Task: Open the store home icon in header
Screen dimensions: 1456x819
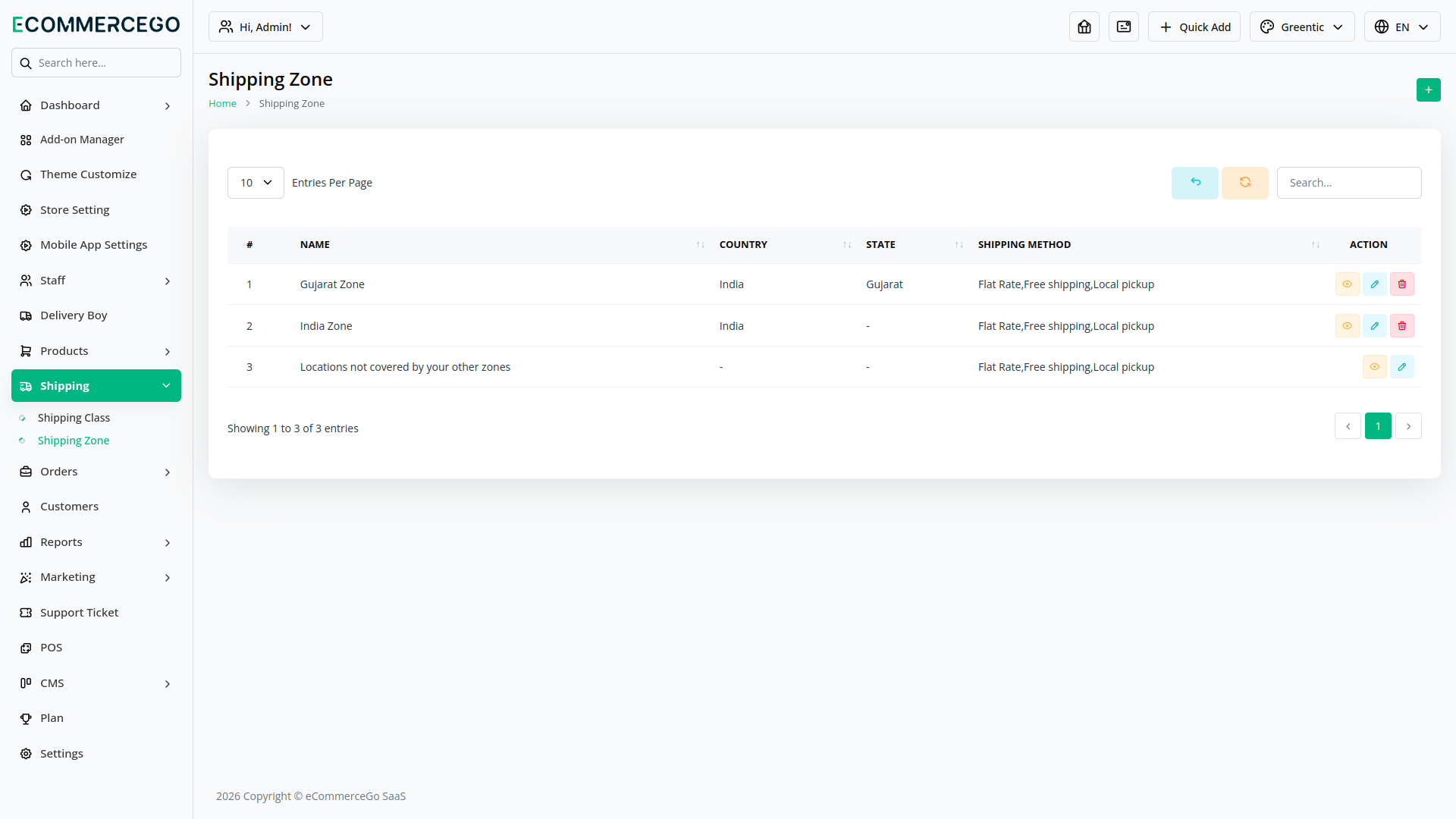Action: [1084, 27]
